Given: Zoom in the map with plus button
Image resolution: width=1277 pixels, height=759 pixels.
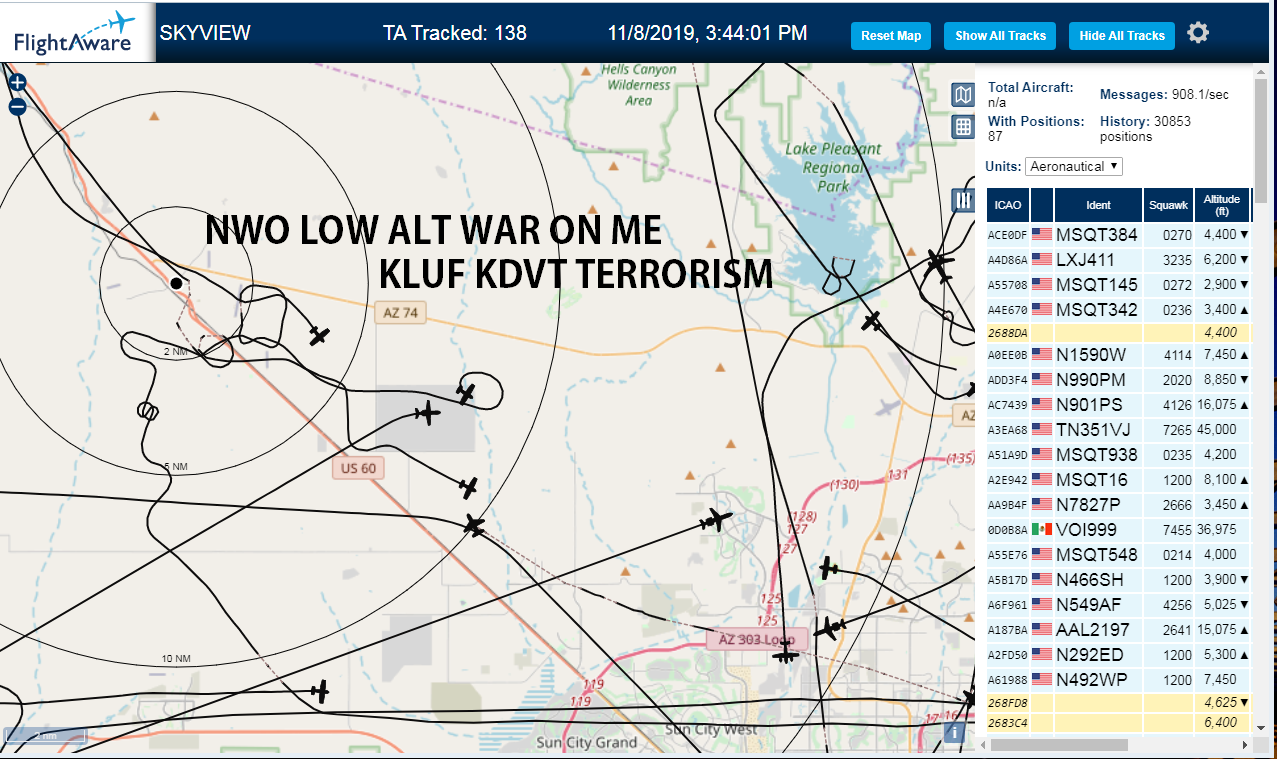Looking at the screenshot, I should (17, 84).
